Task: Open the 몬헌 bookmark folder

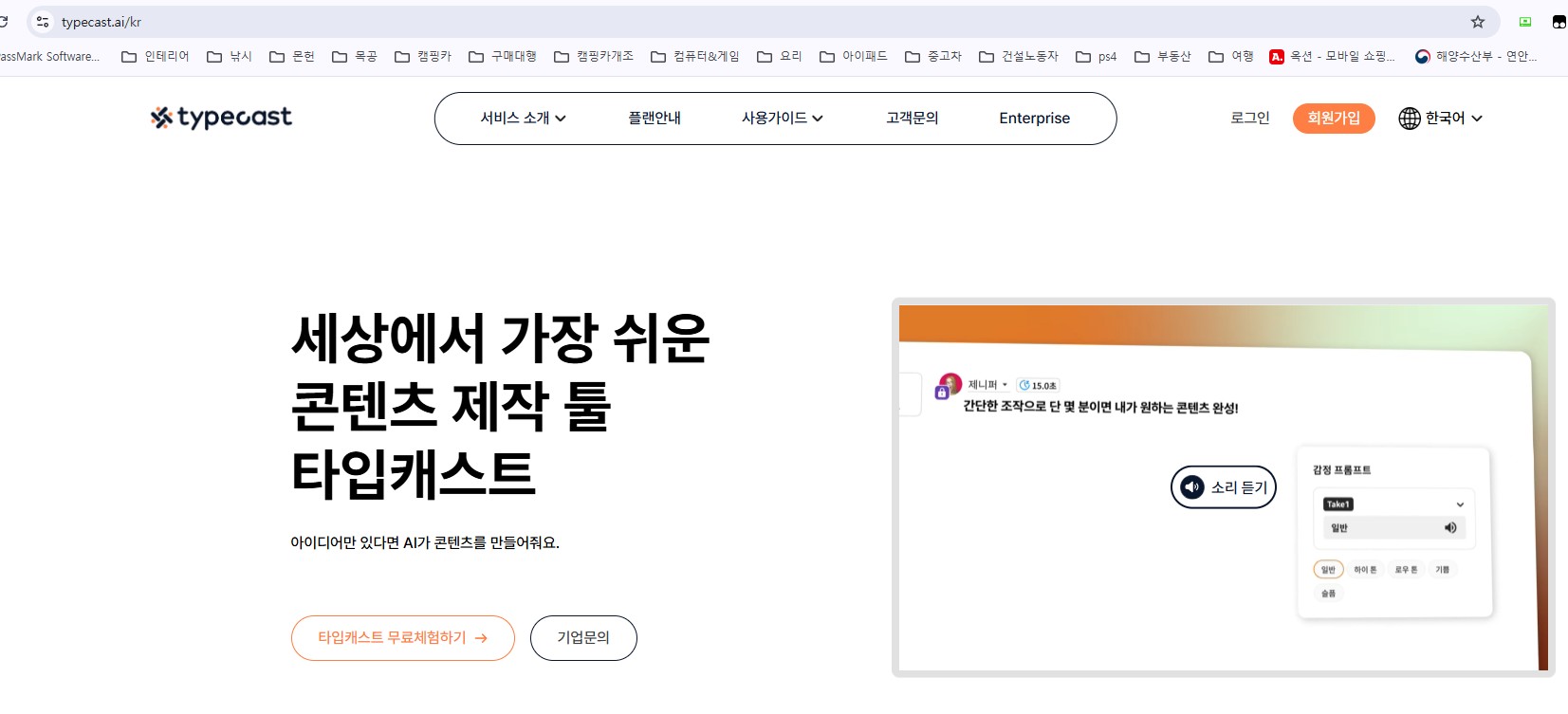Action: pos(292,57)
